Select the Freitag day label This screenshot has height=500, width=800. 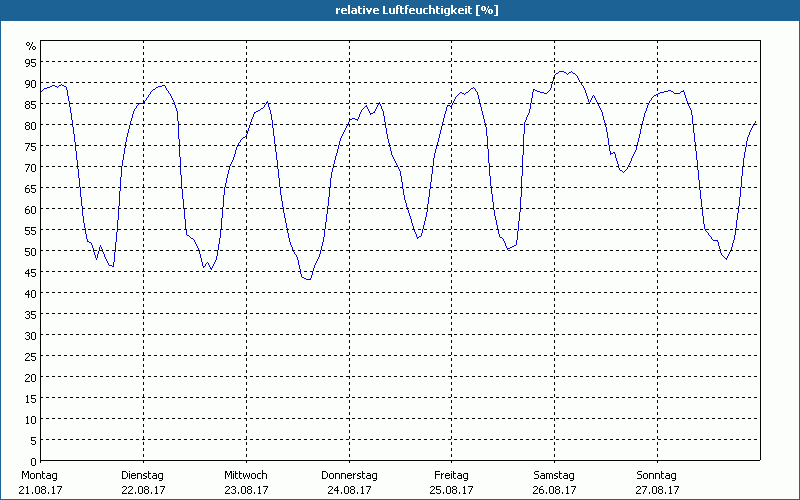click(x=452, y=476)
